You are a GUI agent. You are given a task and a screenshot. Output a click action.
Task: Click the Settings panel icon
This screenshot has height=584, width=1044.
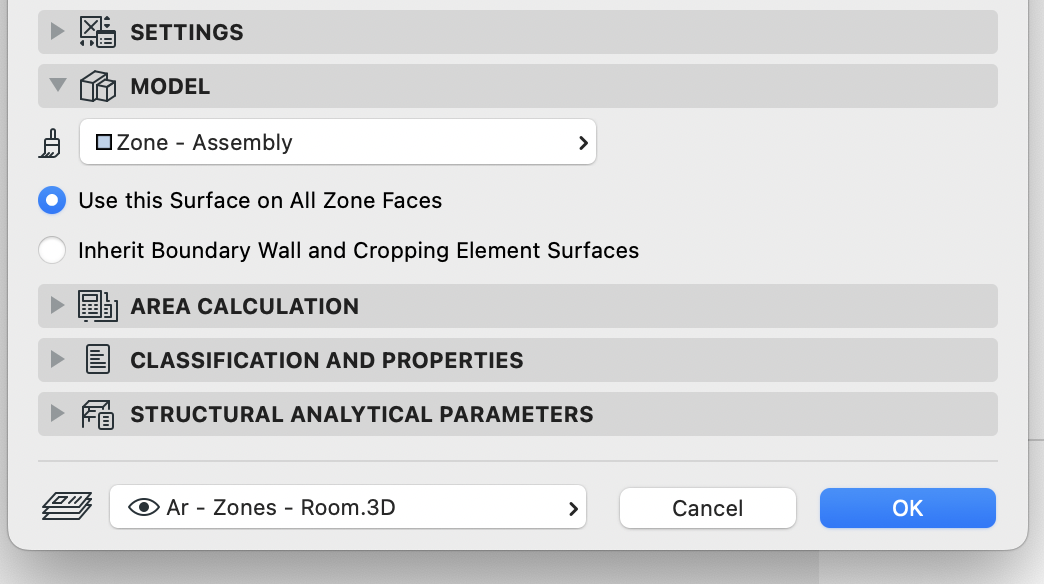[x=95, y=32]
